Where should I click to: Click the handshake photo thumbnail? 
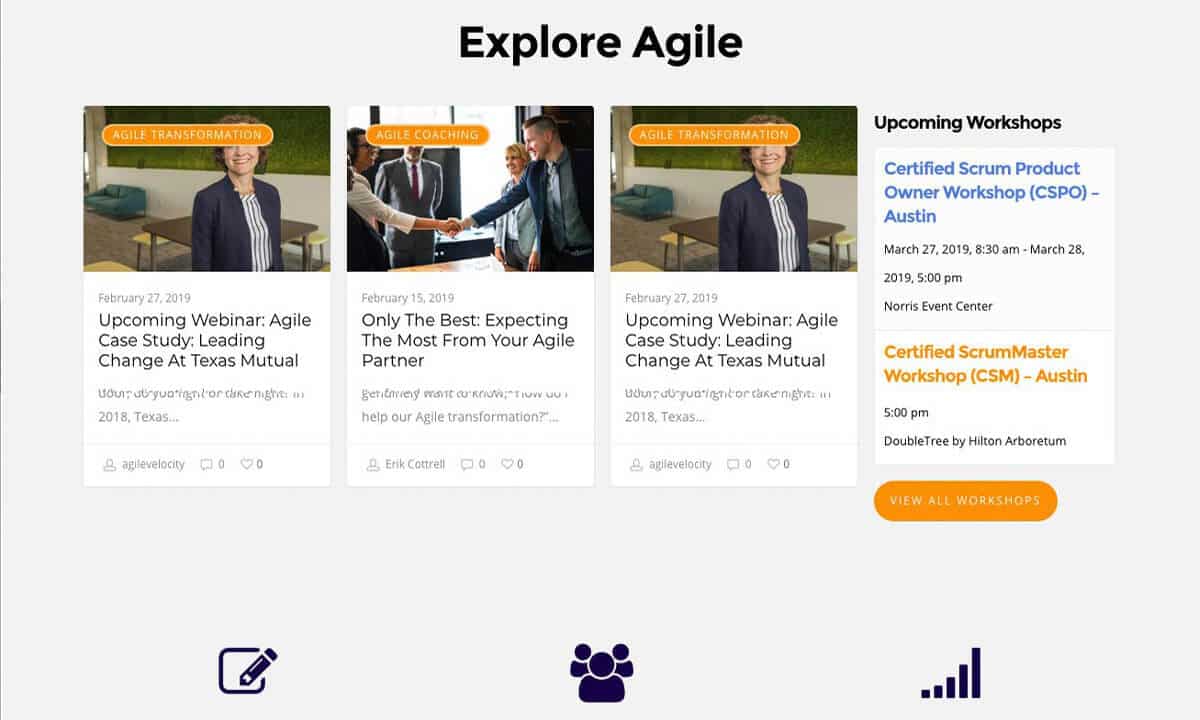[x=470, y=200]
